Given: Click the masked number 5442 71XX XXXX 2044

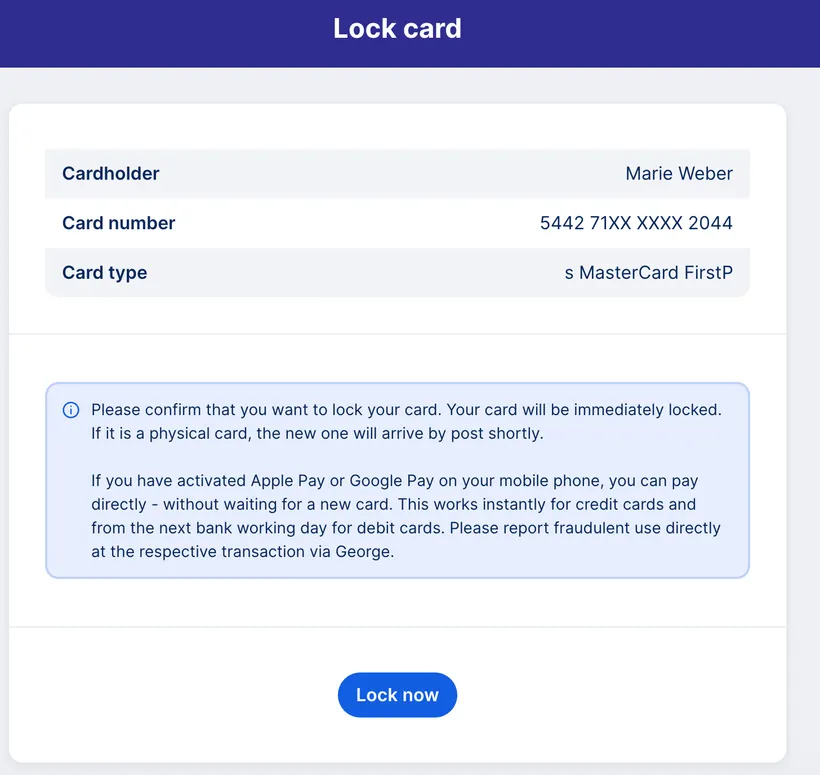Looking at the screenshot, I should click(637, 223).
